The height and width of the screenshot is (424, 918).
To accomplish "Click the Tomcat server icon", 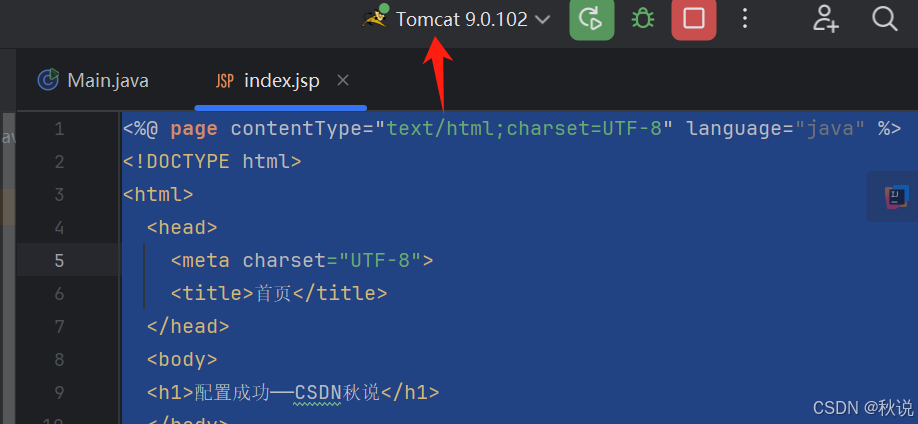I will tap(375, 18).
